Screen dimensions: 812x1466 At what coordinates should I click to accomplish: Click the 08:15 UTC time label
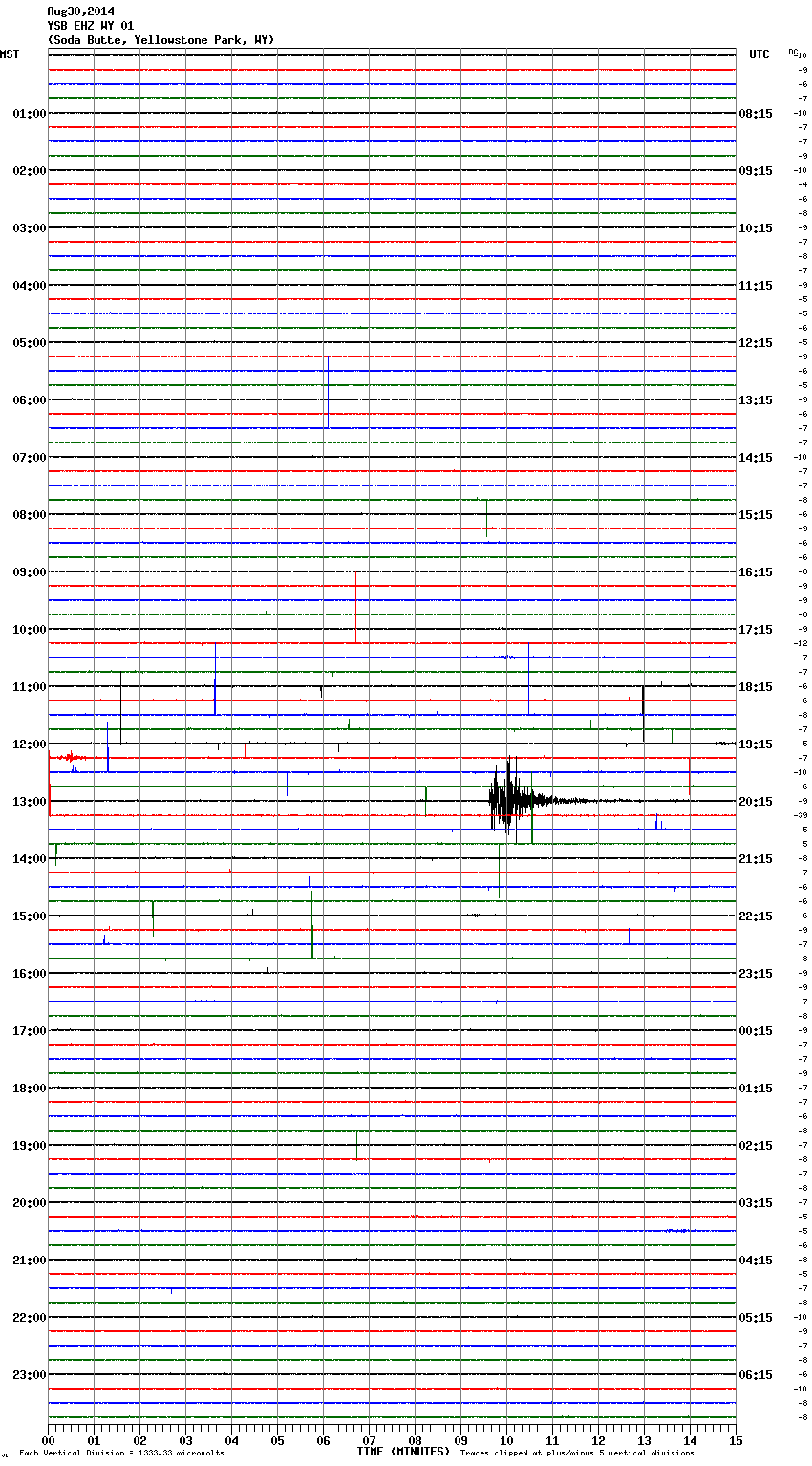[x=756, y=114]
